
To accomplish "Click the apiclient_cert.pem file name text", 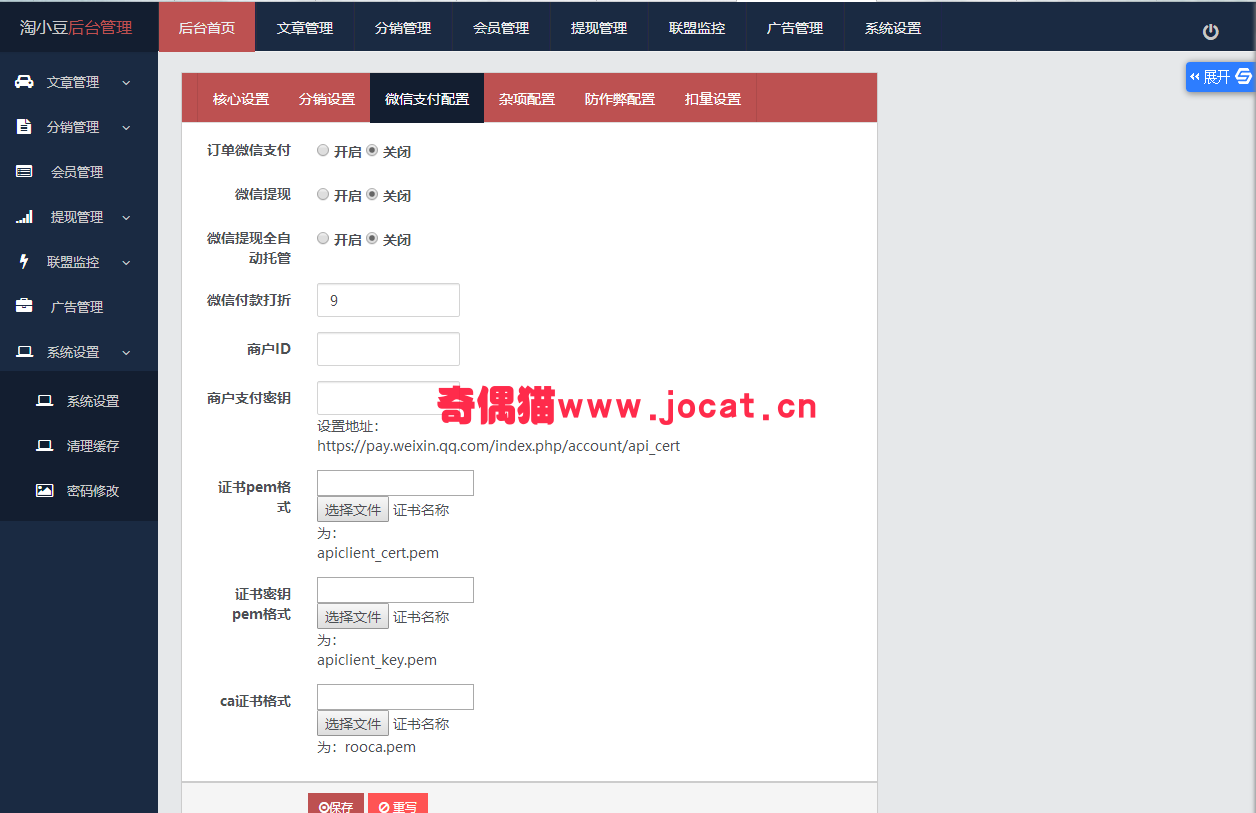I will pyautogui.click(x=378, y=553).
